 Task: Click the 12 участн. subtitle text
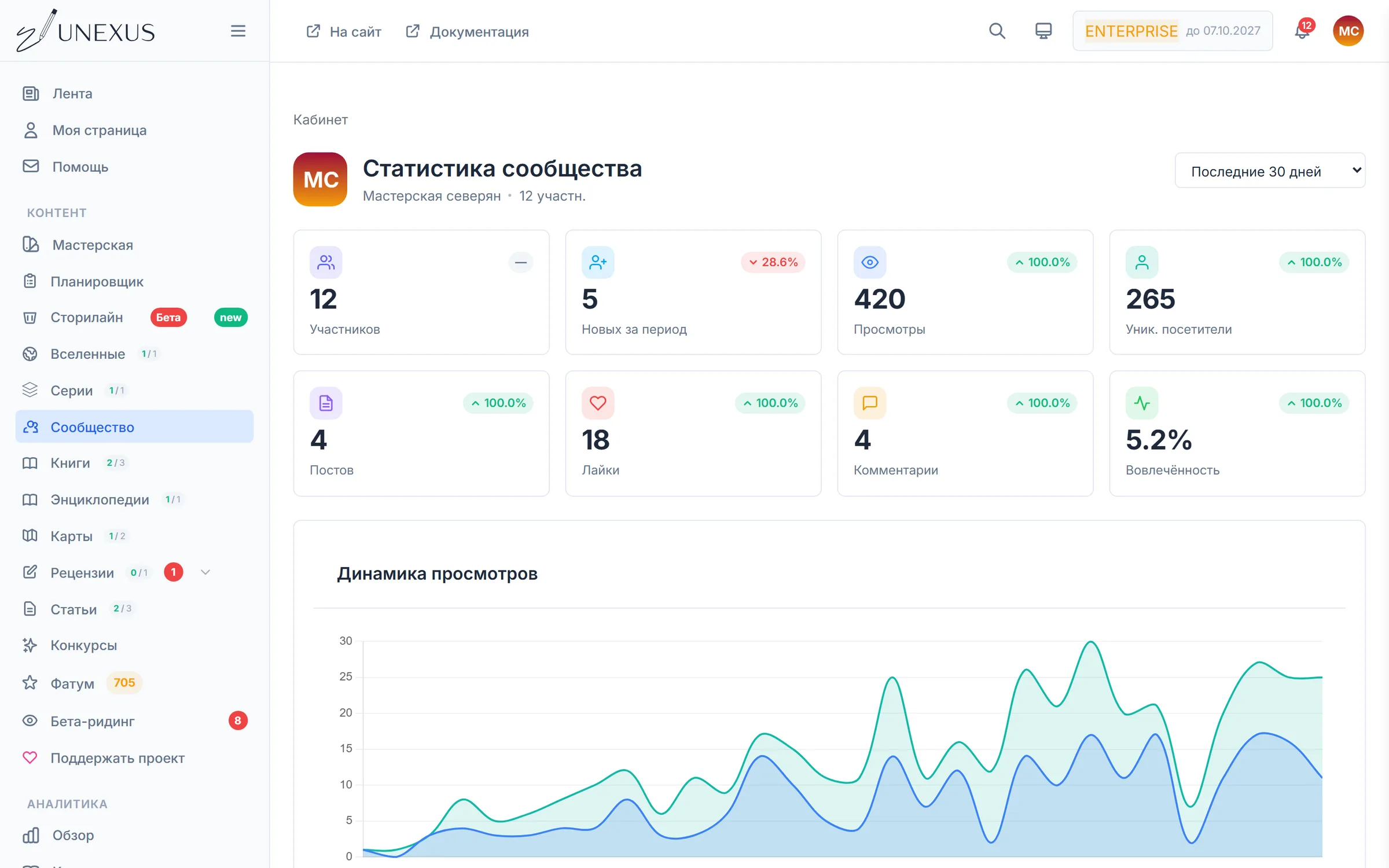click(x=552, y=196)
